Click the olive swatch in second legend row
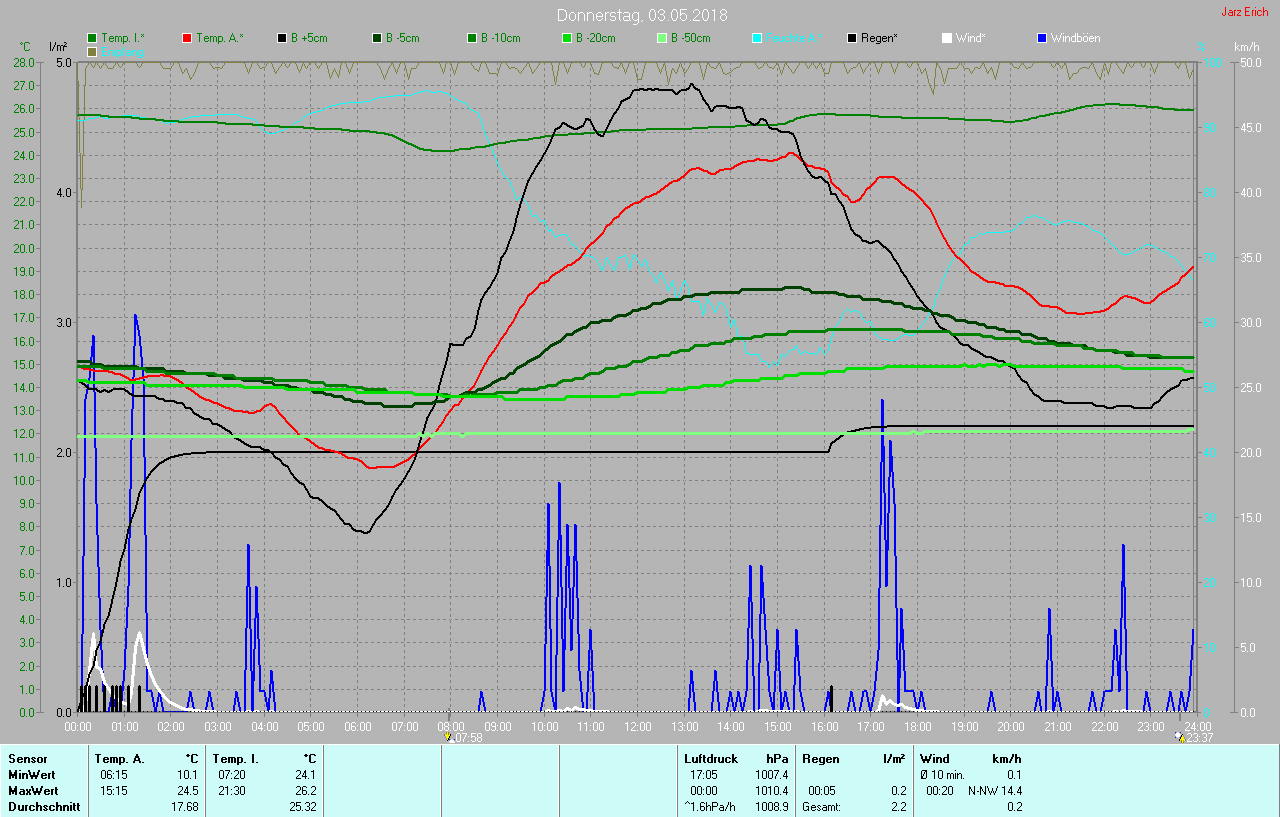This screenshot has width=1280, height=817. click(92, 51)
